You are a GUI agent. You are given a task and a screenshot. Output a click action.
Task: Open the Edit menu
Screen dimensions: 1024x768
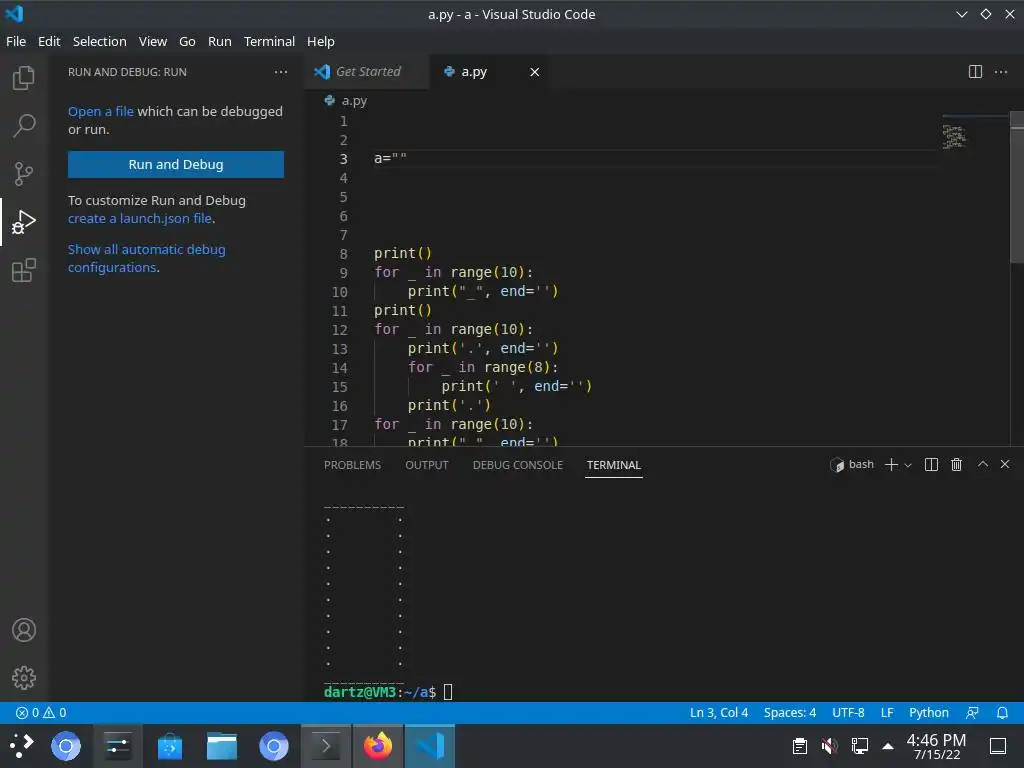click(x=49, y=41)
